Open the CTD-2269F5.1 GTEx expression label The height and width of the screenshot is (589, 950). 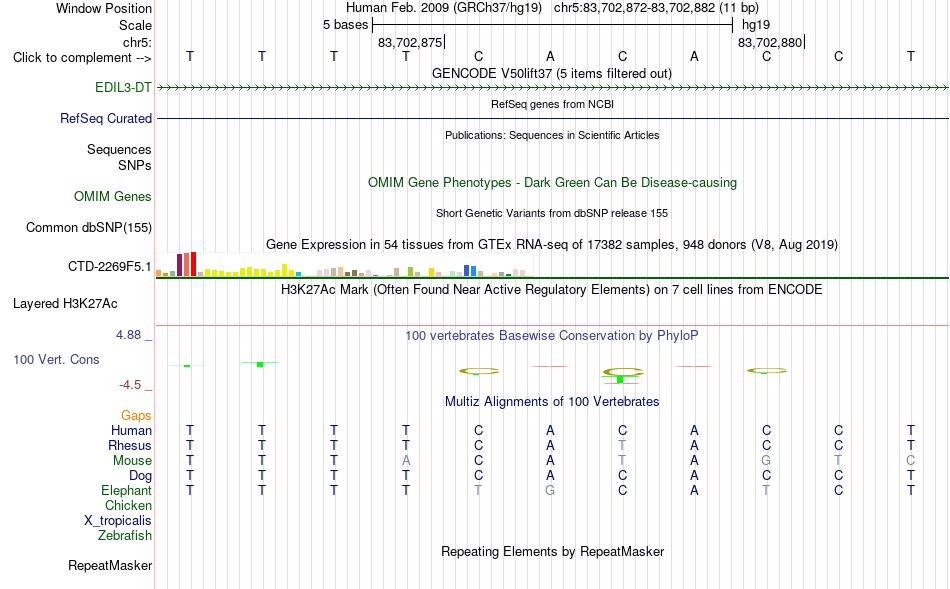(110, 266)
